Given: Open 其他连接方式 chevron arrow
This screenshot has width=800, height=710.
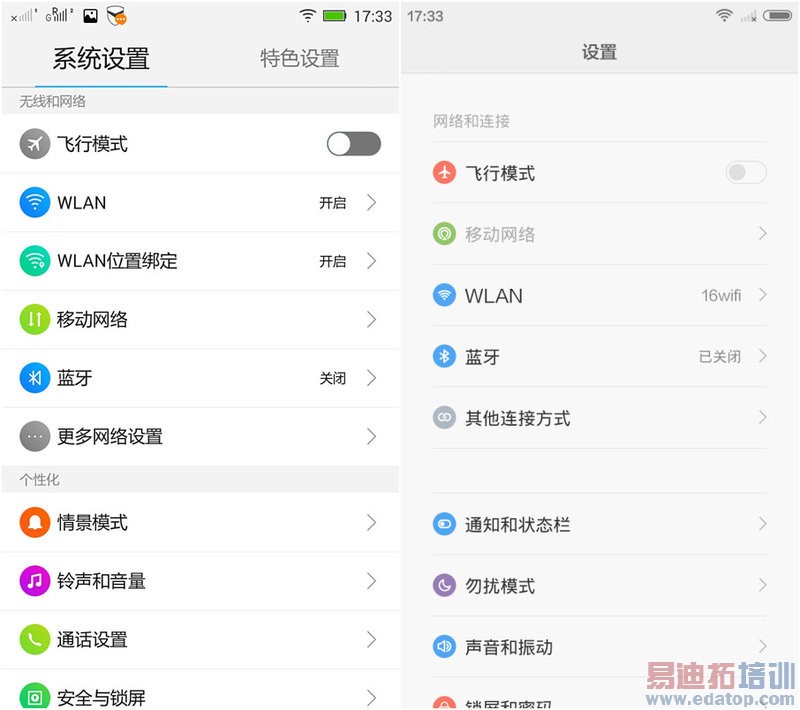Looking at the screenshot, I should (763, 417).
